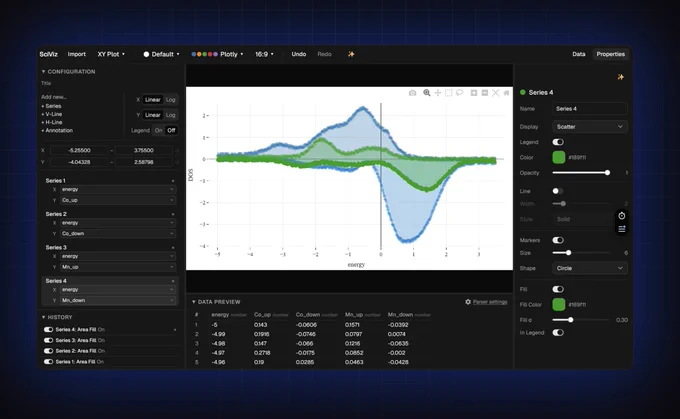
Task: Remove Series 3 with its x icon
Action: pos(173,248)
